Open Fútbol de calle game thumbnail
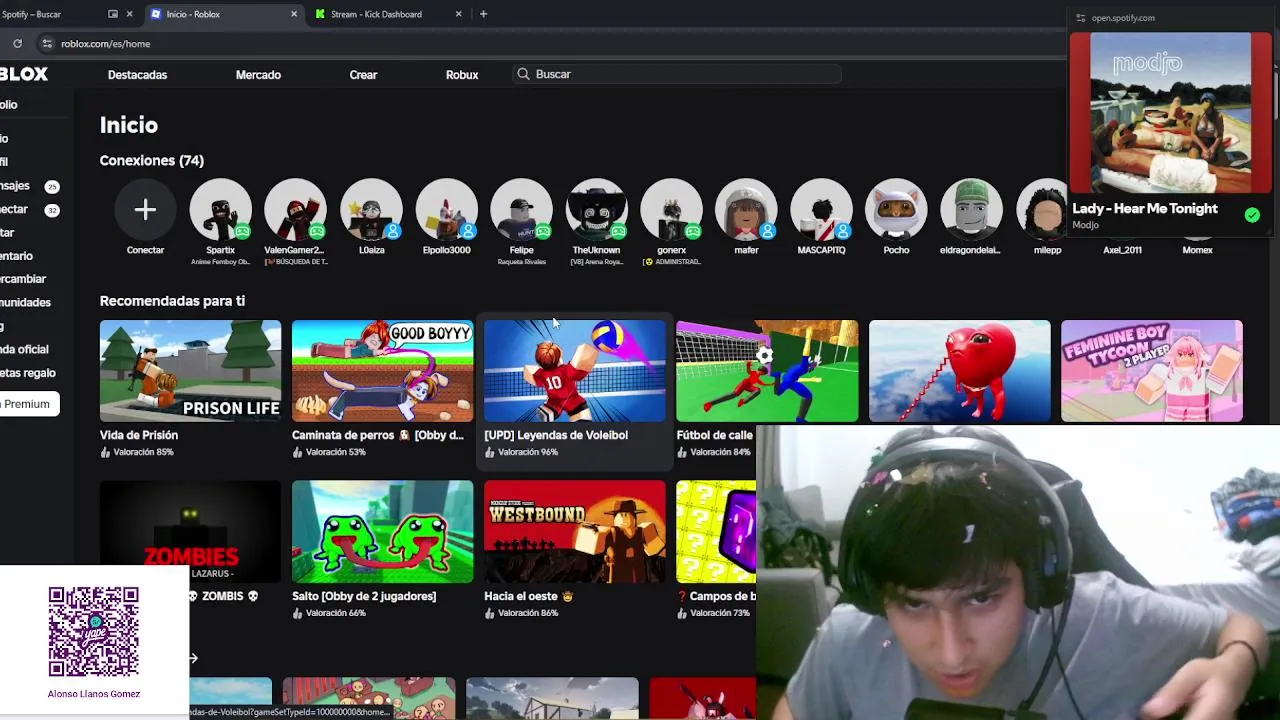This screenshot has height=720, width=1280. coord(767,371)
